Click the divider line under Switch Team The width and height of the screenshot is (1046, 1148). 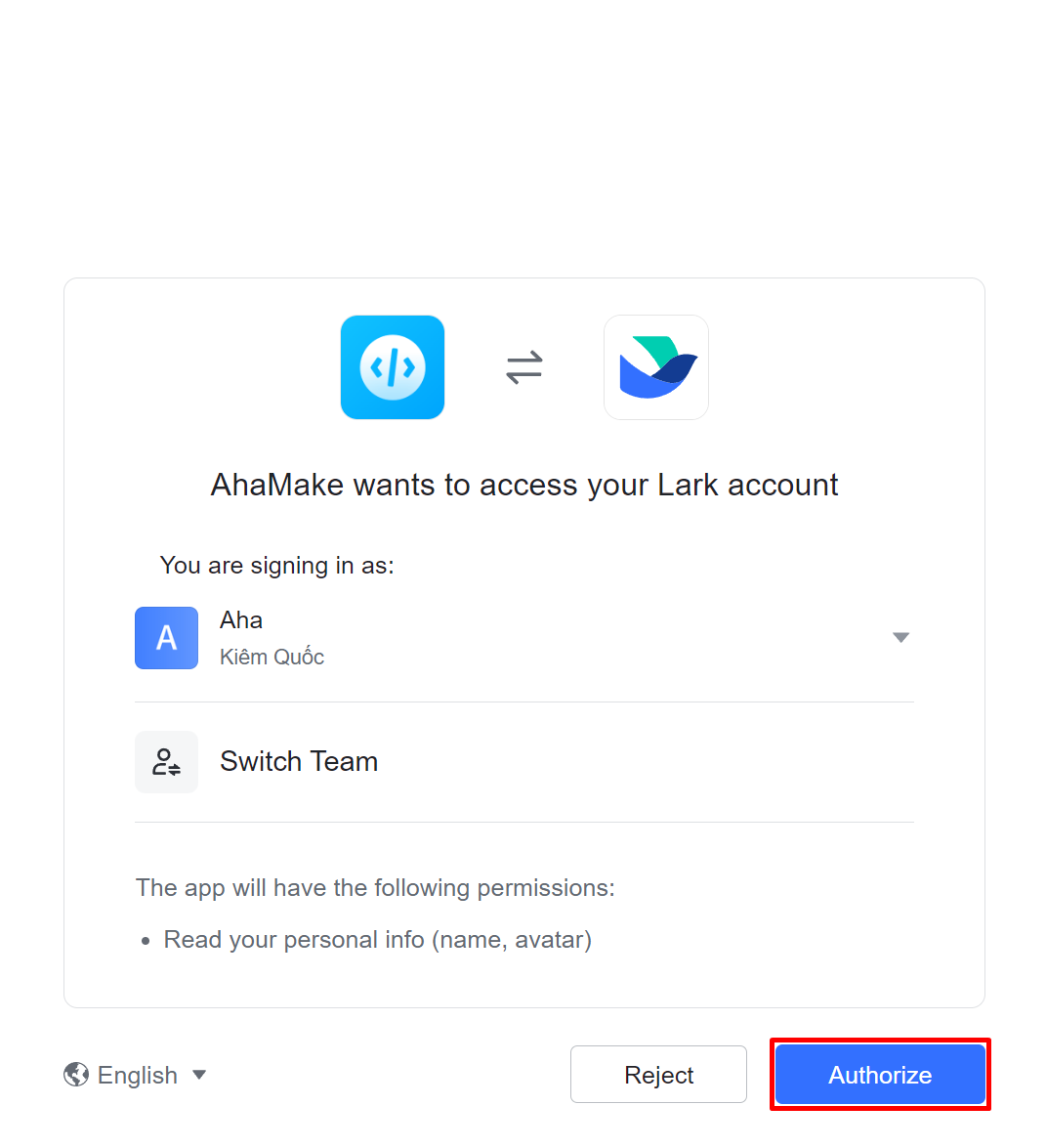[x=524, y=822]
